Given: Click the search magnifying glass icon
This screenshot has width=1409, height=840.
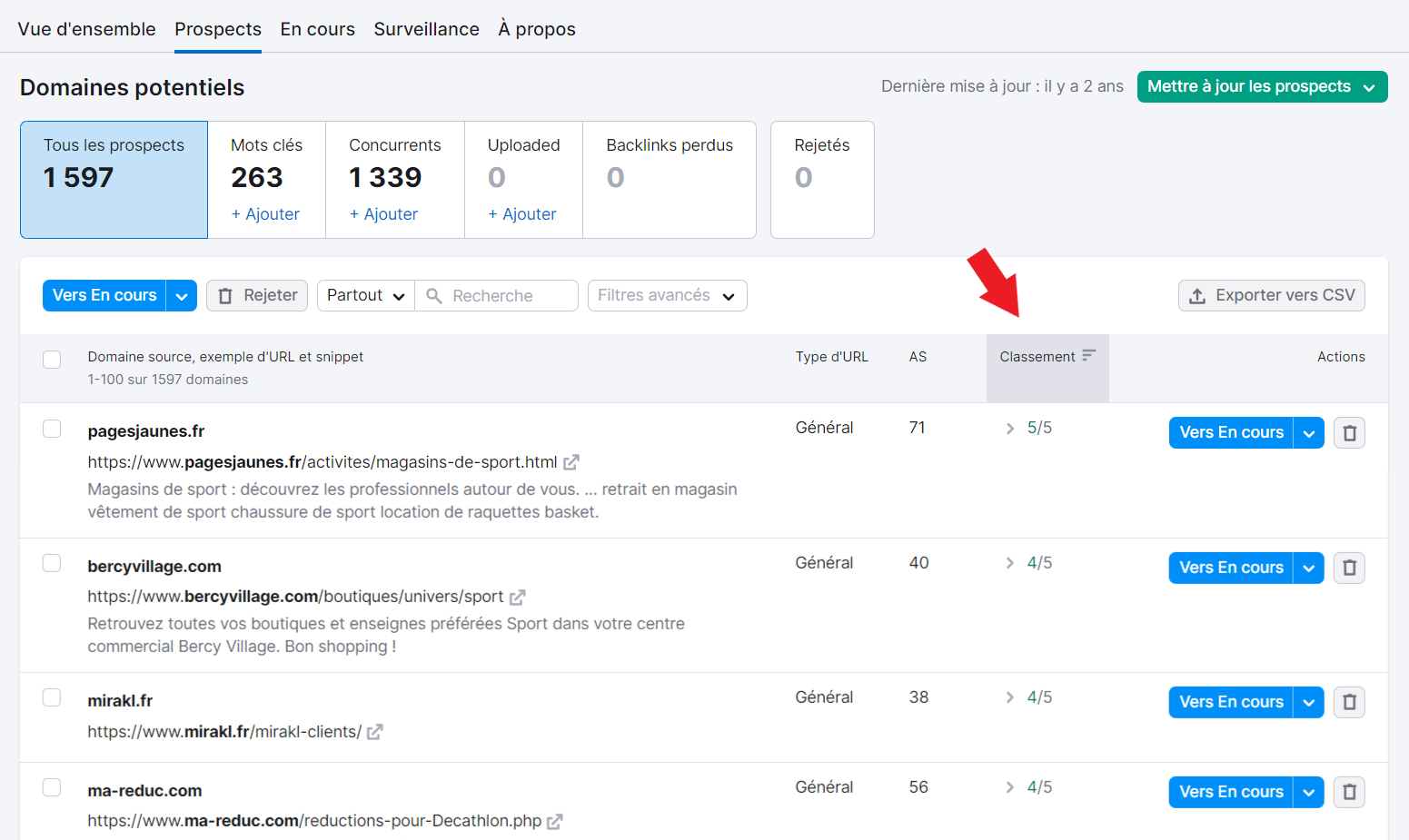Looking at the screenshot, I should [433, 295].
